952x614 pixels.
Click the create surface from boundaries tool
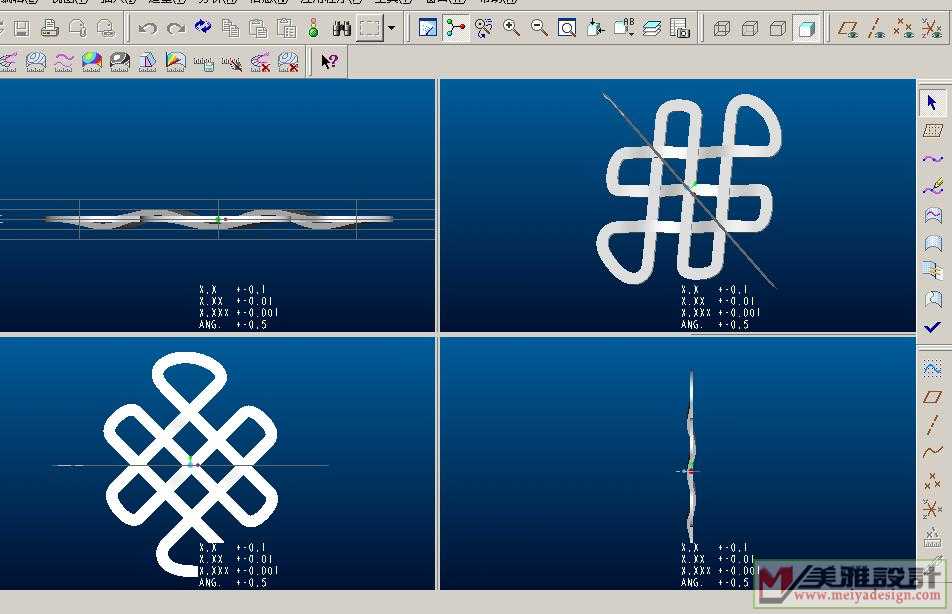(x=933, y=243)
